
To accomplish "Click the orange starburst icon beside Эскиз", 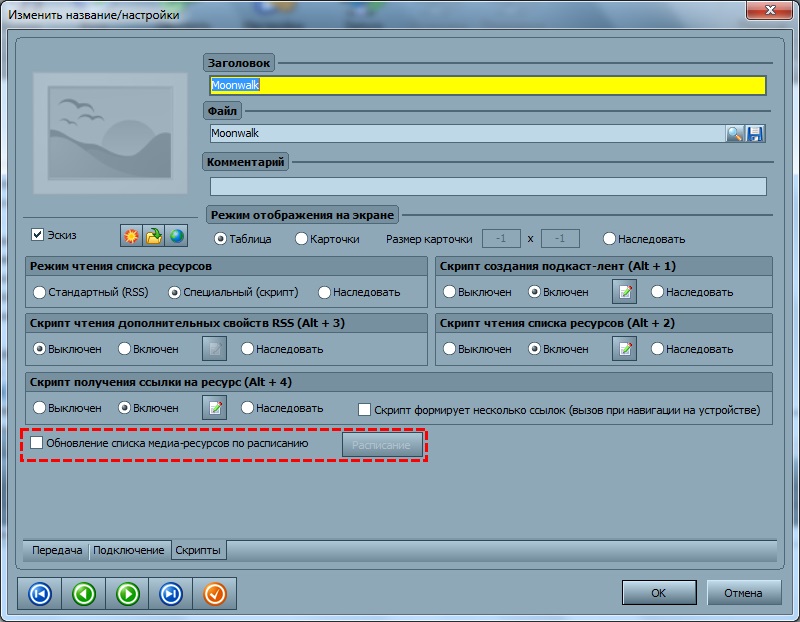I will tap(130, 236).
